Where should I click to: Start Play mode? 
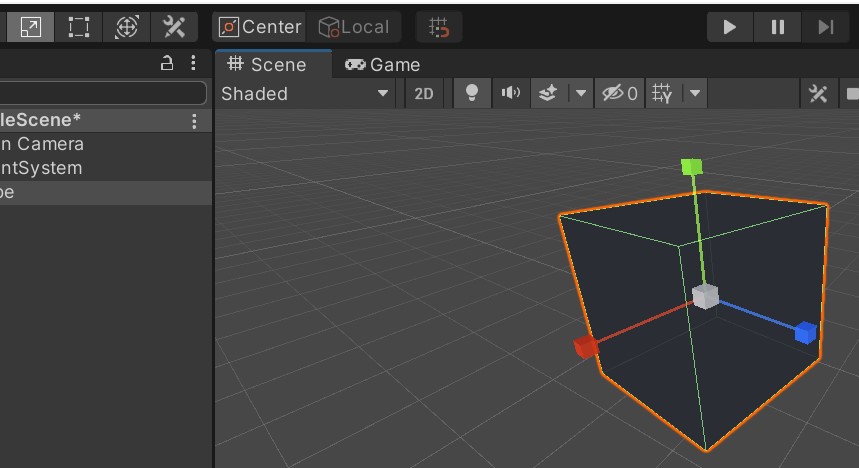coord(730,27)
